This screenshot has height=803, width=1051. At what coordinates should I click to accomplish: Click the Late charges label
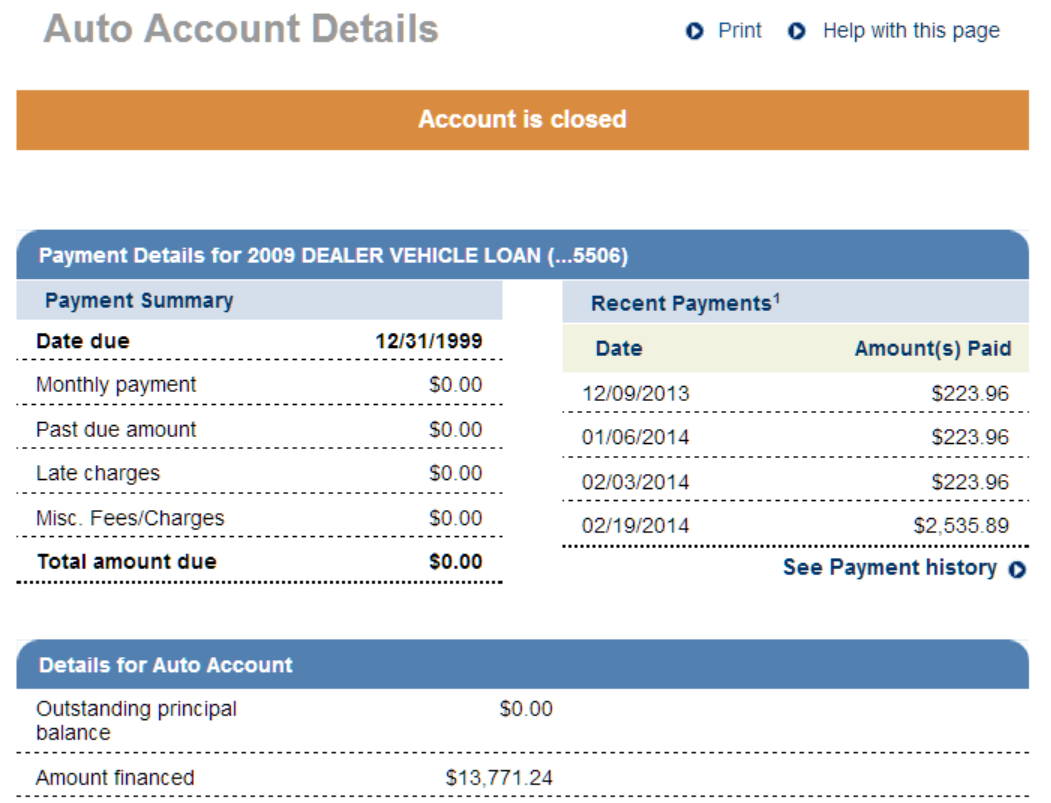tap(98, 474)
